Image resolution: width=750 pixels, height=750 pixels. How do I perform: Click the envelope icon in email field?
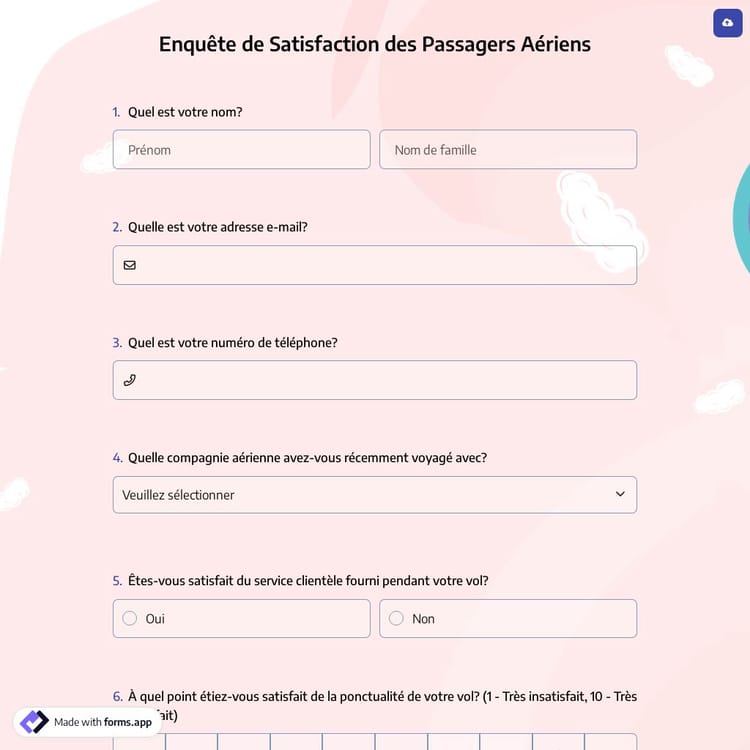tap(130, 265)
